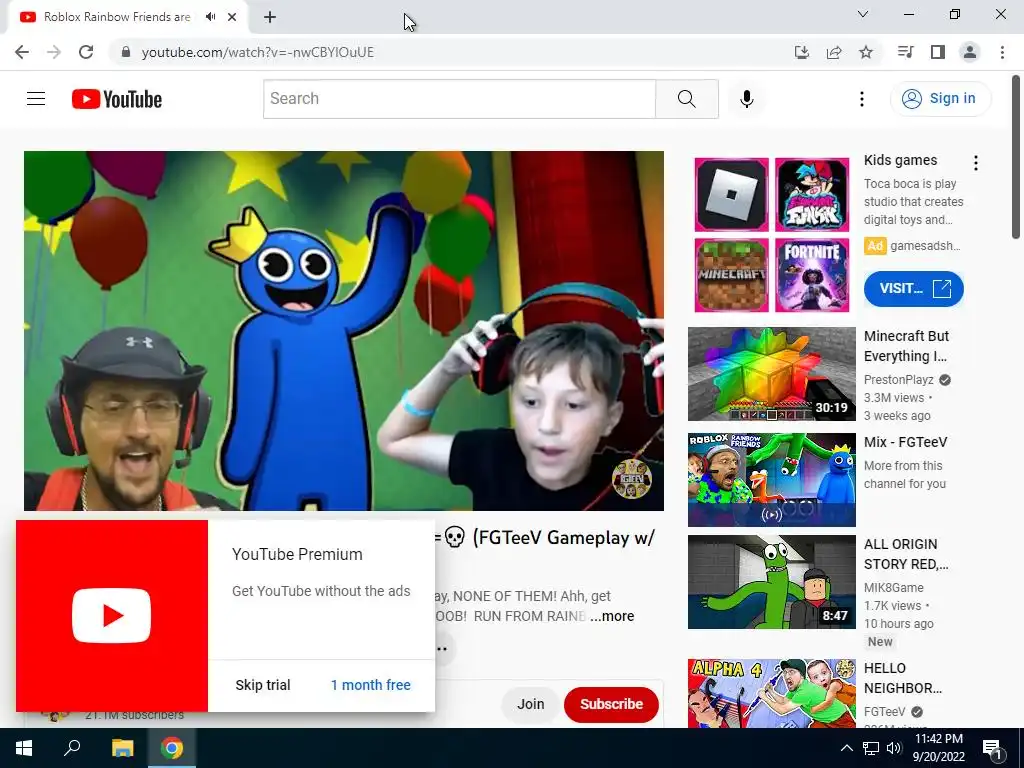Open YouTube settings three-dot menu
1024x768 pixels.
pyautogui.click(x=861, y=99)
